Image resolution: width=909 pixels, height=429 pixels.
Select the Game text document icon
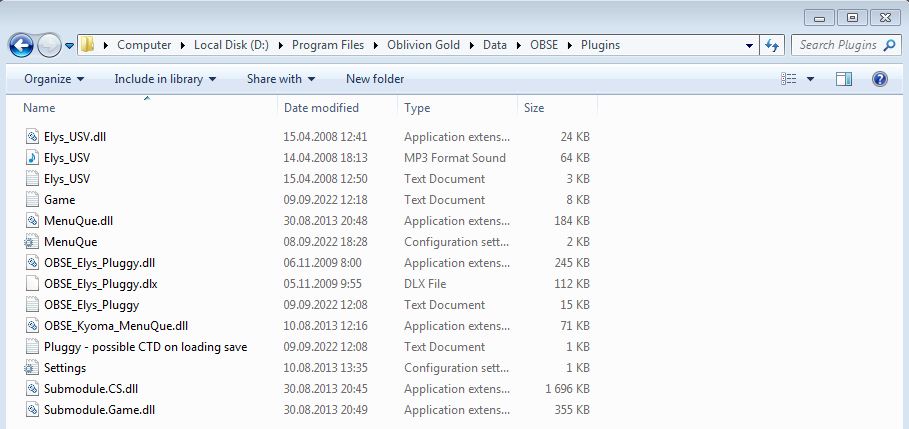point(32,199)
